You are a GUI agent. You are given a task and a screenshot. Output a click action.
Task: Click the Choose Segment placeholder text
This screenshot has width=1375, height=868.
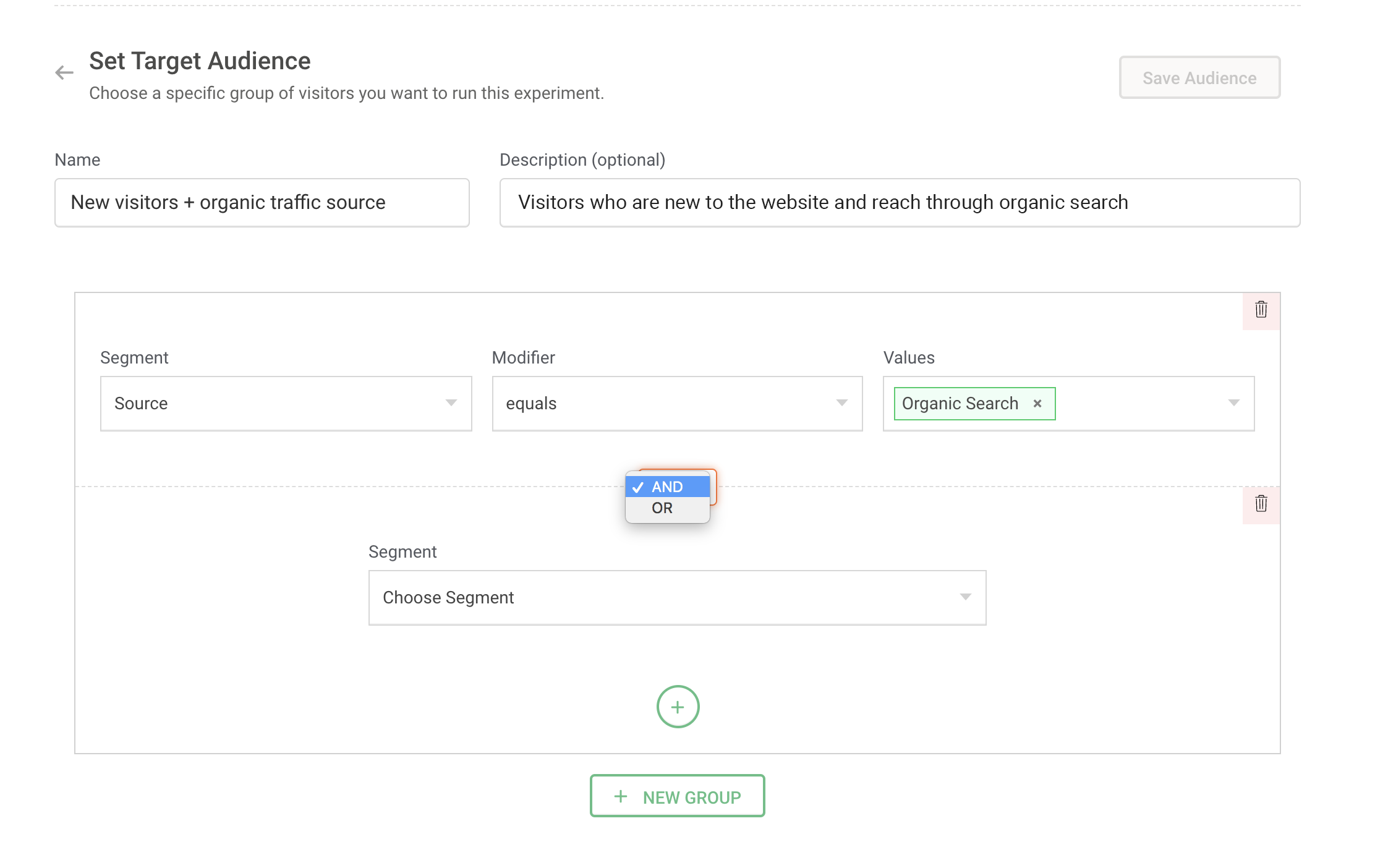coord(448,598)
